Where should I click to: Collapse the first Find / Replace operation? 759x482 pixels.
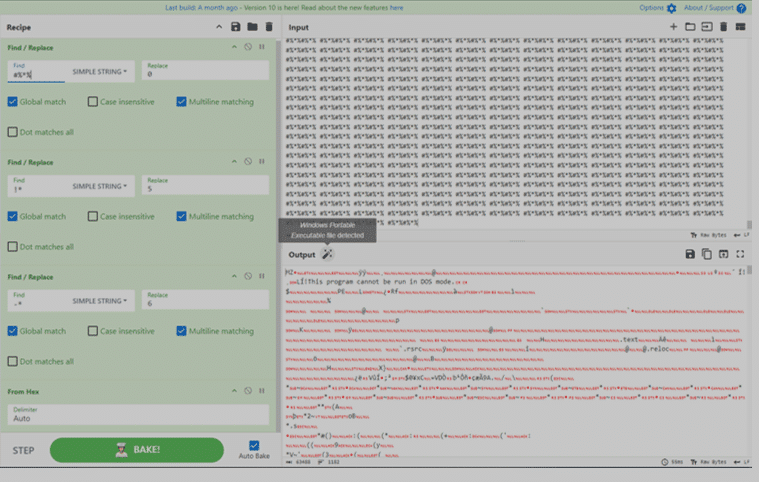pos(234,47)
